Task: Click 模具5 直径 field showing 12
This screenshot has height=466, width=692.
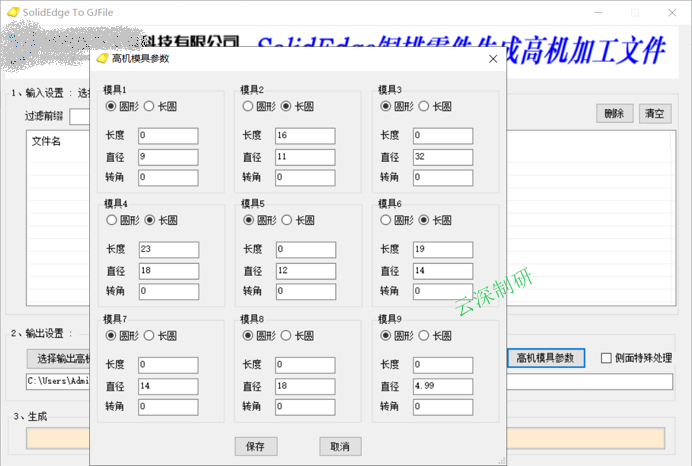Action: (306, 271)
